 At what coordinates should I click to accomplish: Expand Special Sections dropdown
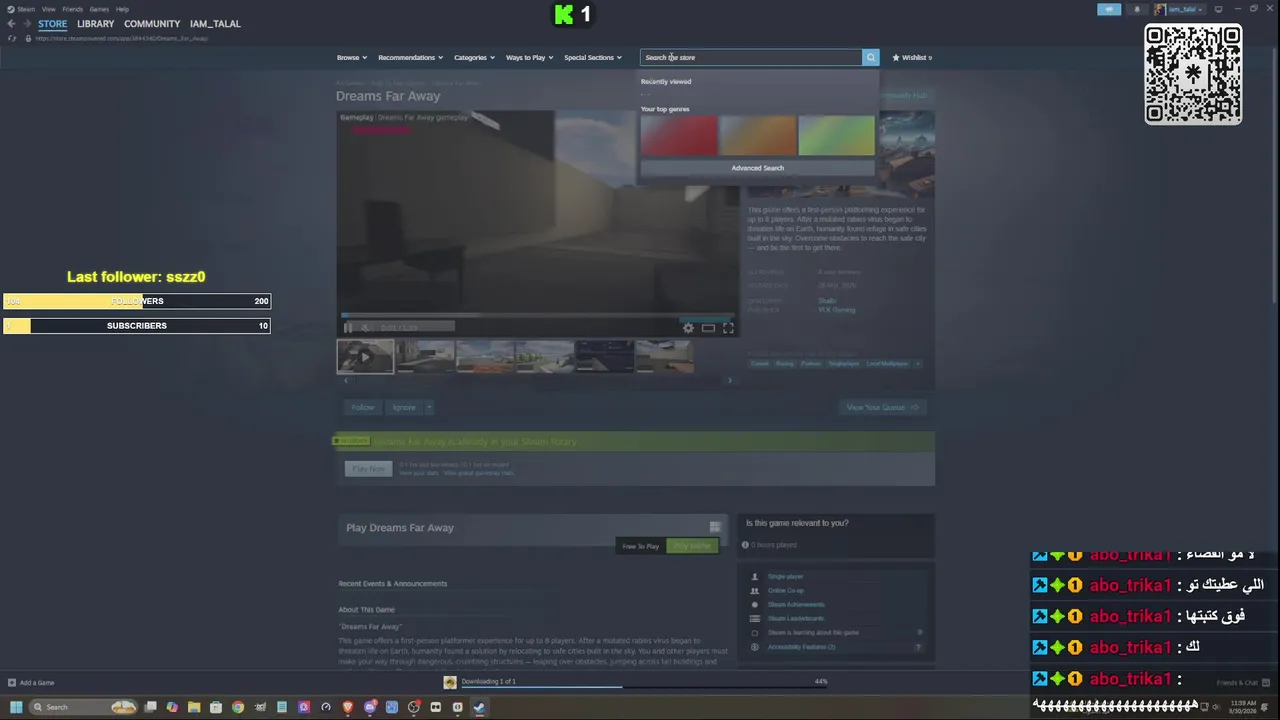click(x=593, y=57)
